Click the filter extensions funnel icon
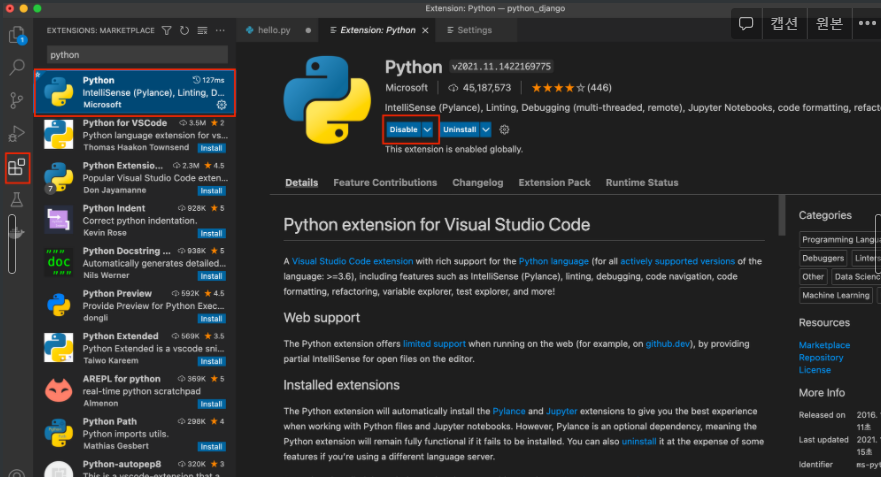This screenshot has height=477, width=881. tap(166, 30)
